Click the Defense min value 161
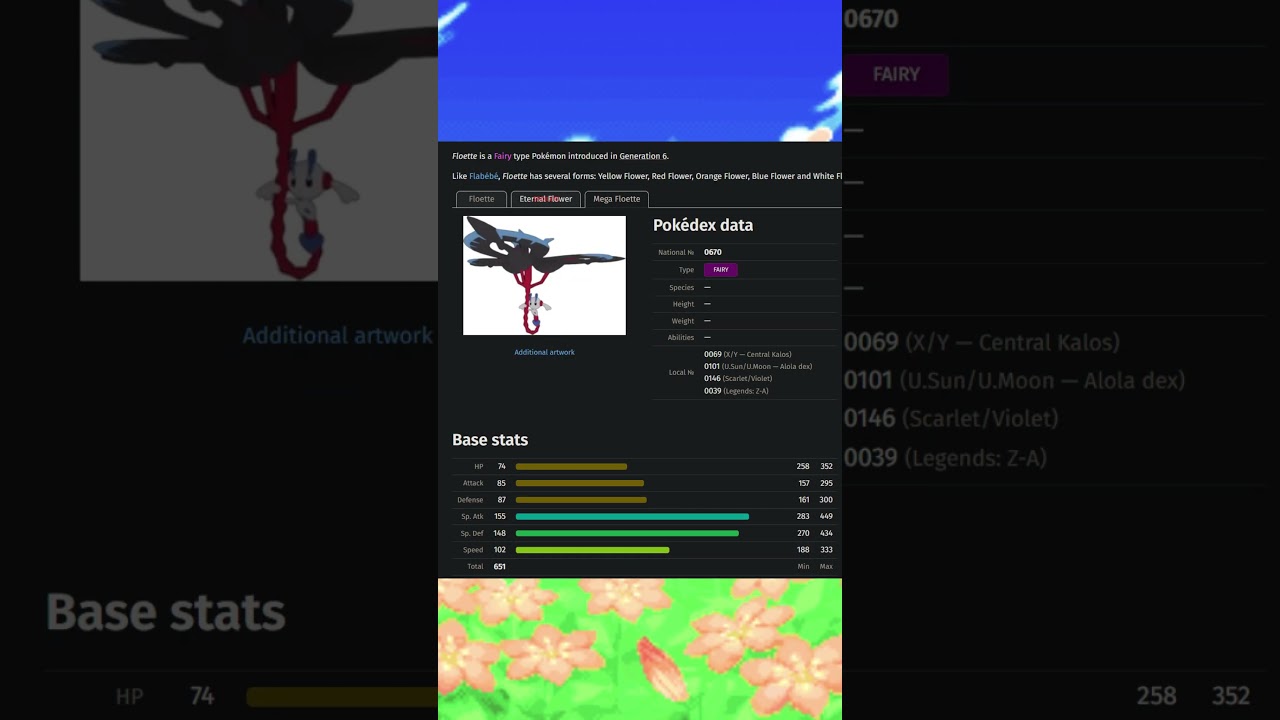 (804, 500)
